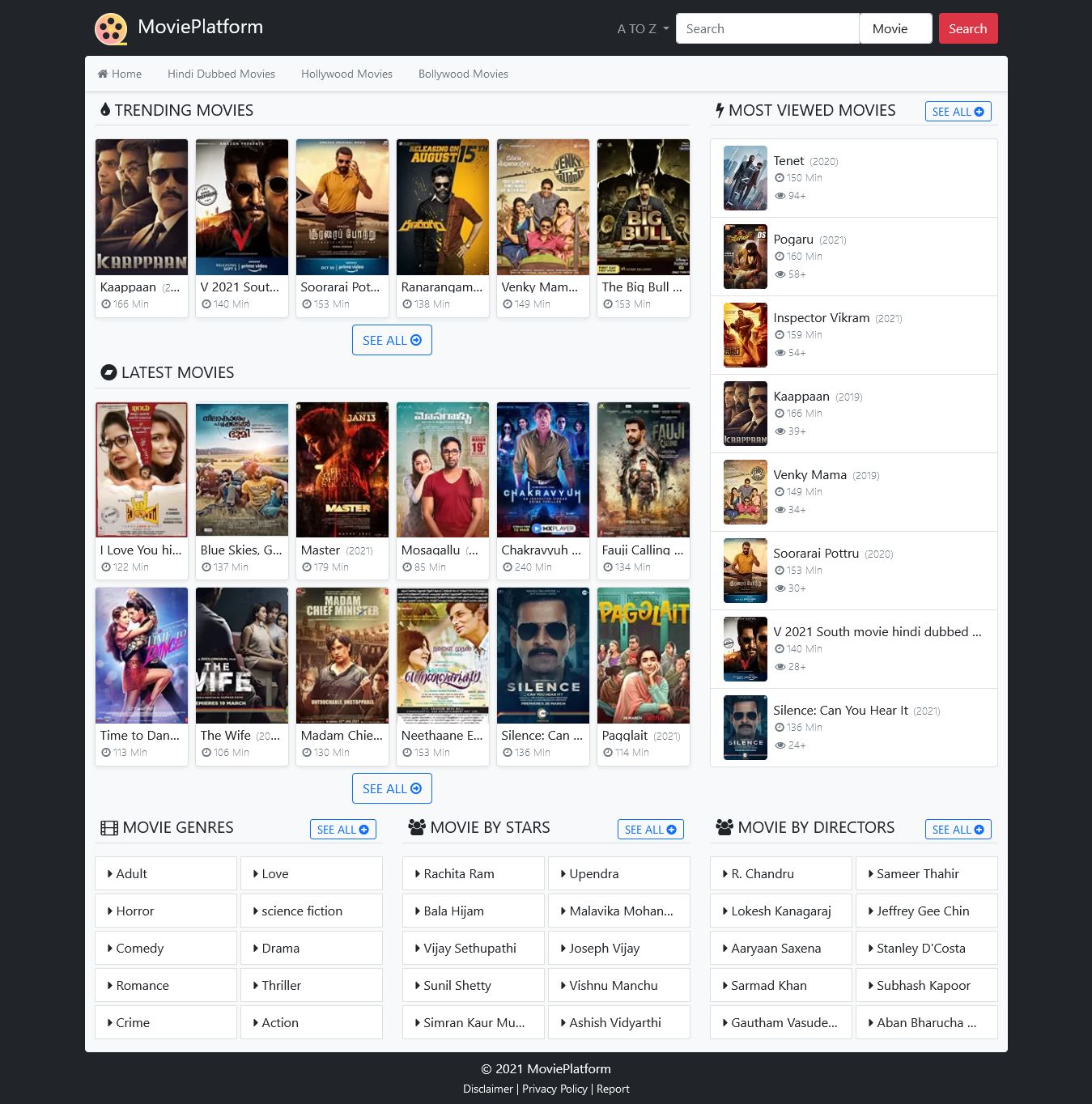Open Silence poster in Latest Movies
1092x1104 pixels.
pyautogui.click(x=543, y=656)
